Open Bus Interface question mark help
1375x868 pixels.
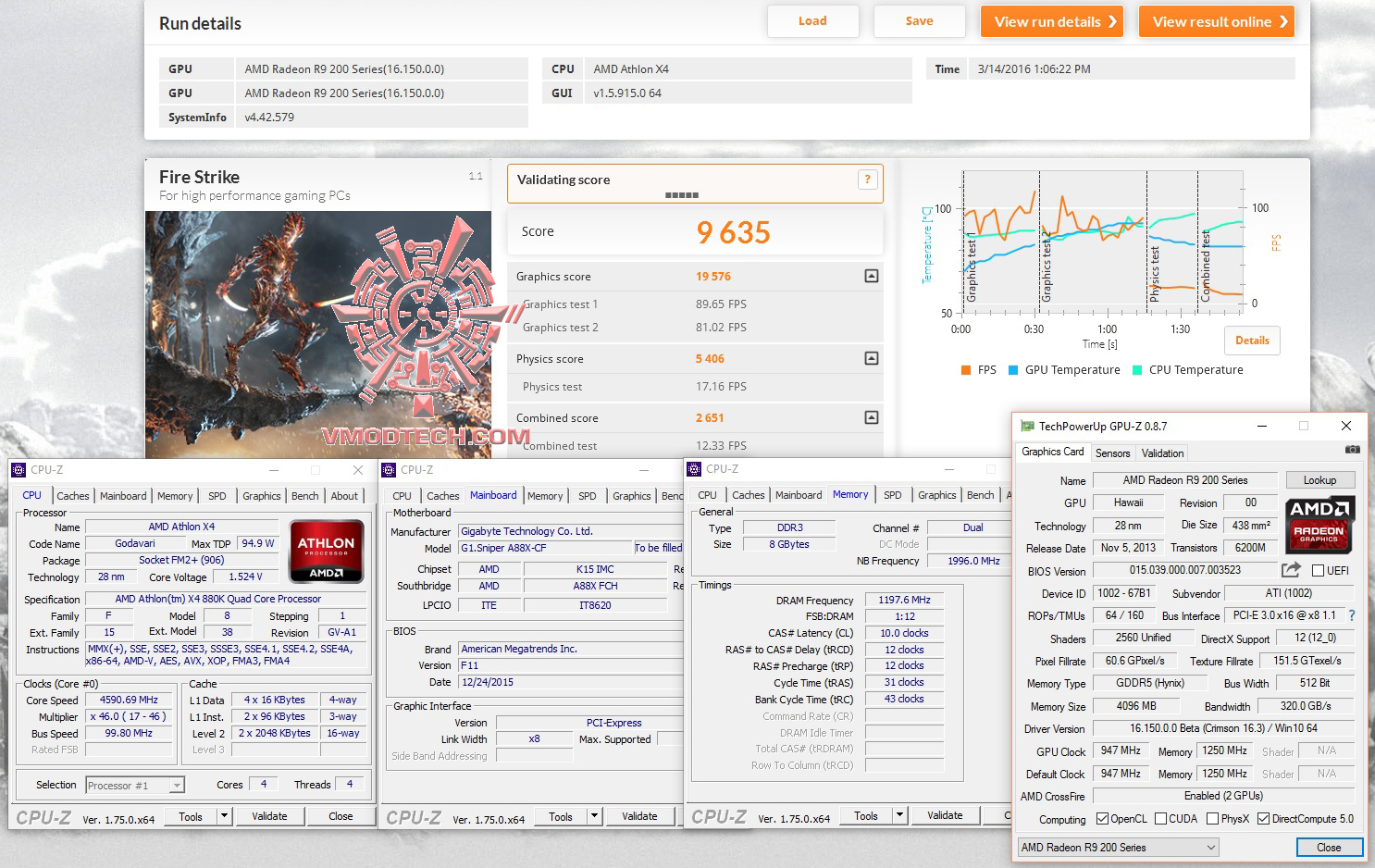coord(1352,615)
